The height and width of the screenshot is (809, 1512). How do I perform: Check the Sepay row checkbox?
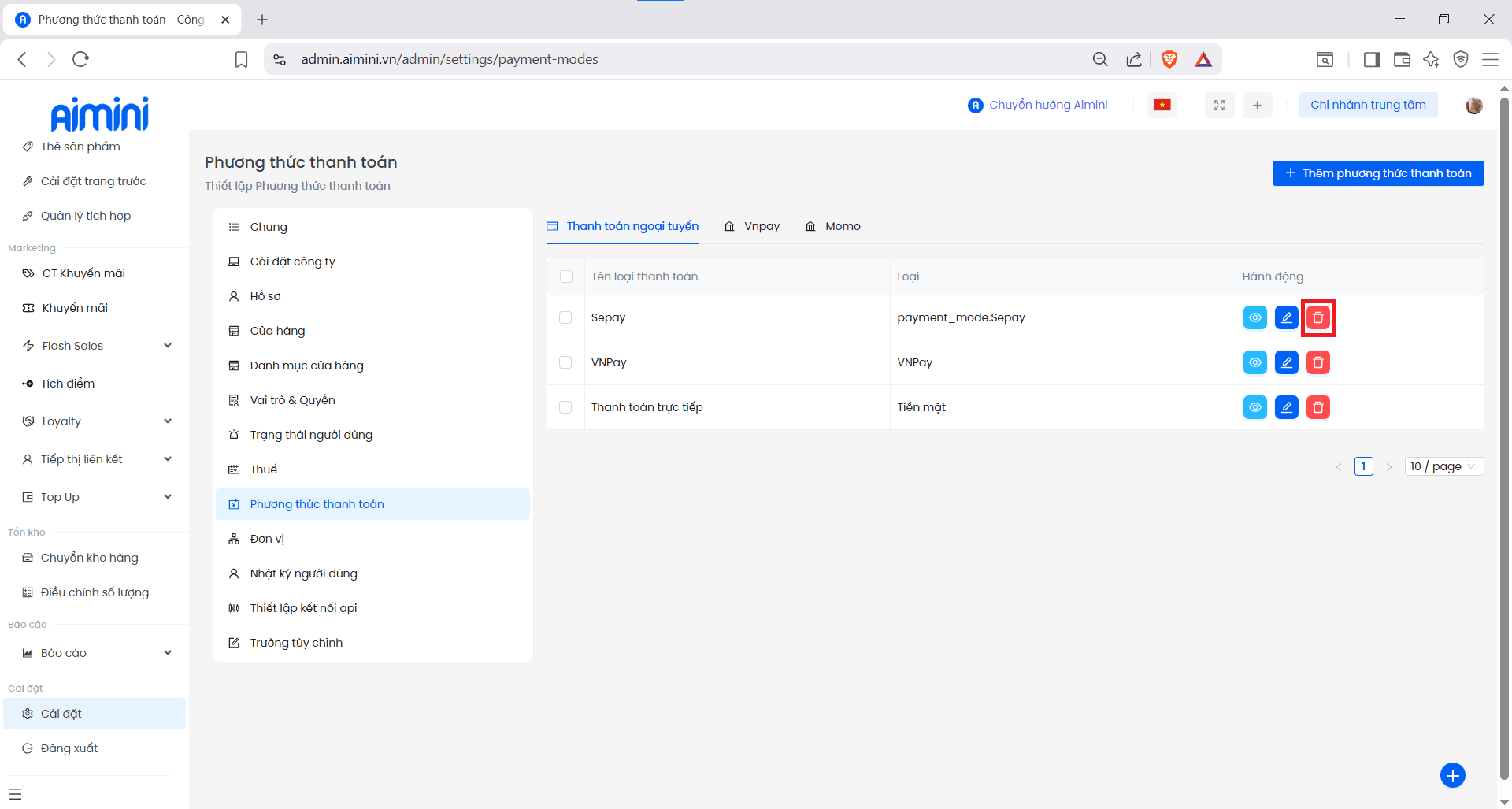[x=565, y=317]
